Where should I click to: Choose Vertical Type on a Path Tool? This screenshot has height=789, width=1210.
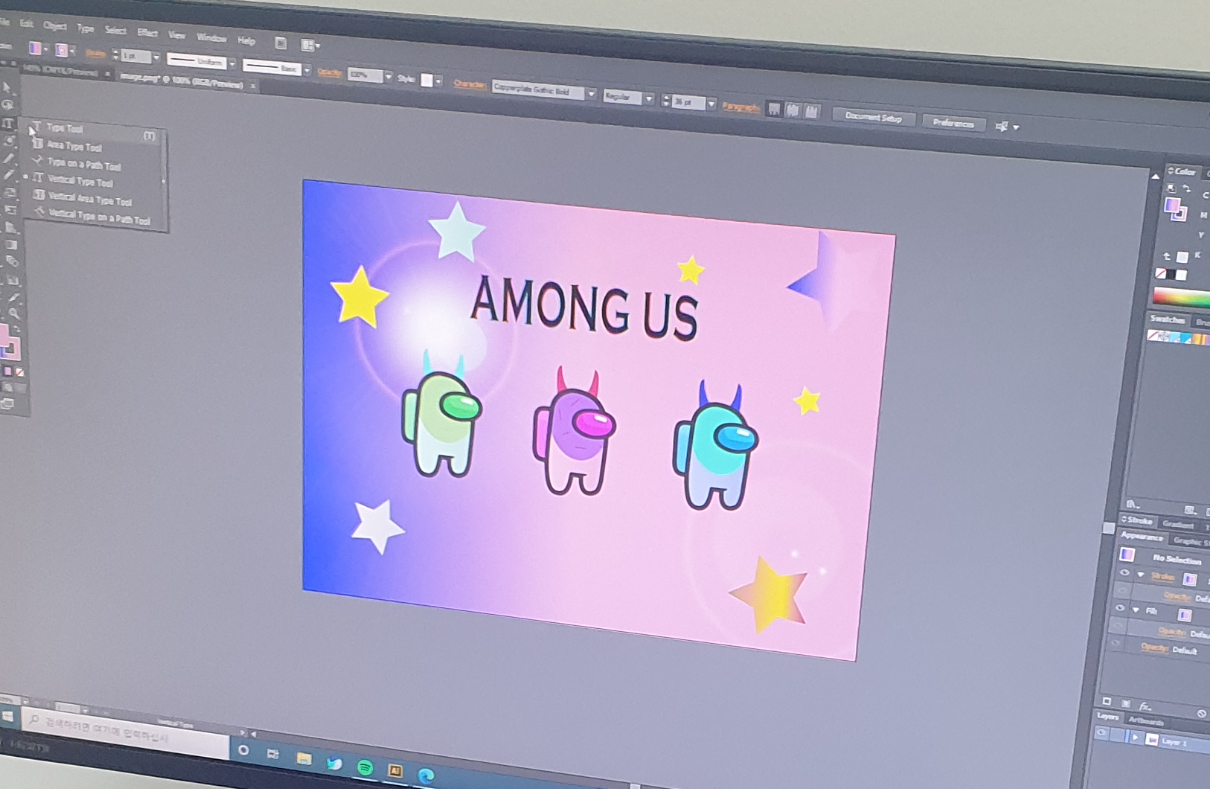pos(98,218)
